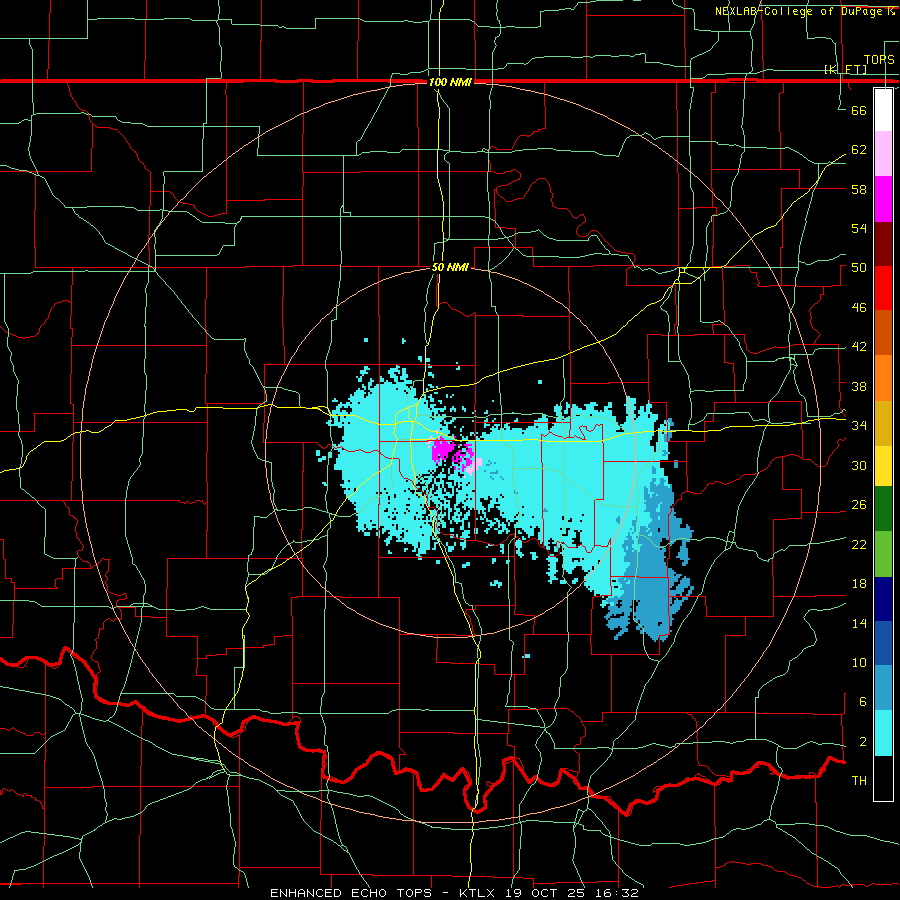The height and width of the screenshot is (900, 900).
Task: Click the dark orange legend swatch
Action: click(x=883, y=332)
